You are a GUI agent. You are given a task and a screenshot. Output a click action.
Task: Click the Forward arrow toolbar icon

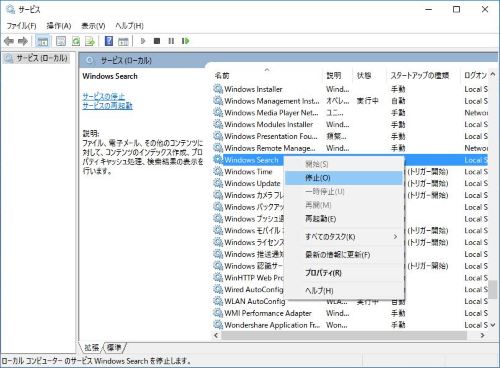pyautogui.click(x=23, y=41)
